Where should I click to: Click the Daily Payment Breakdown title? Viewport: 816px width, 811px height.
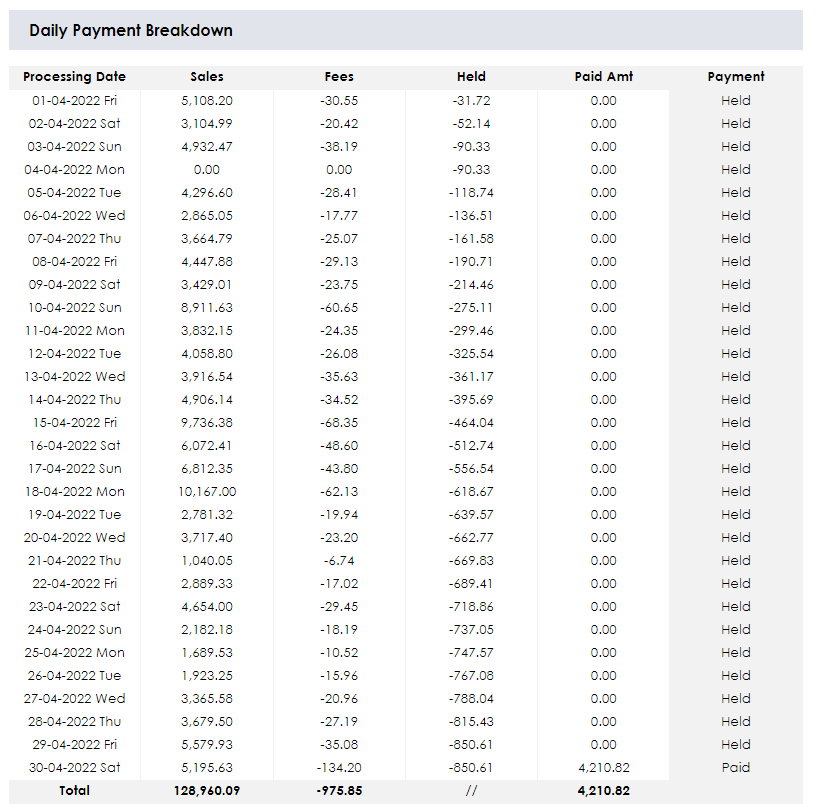[131, 30]
